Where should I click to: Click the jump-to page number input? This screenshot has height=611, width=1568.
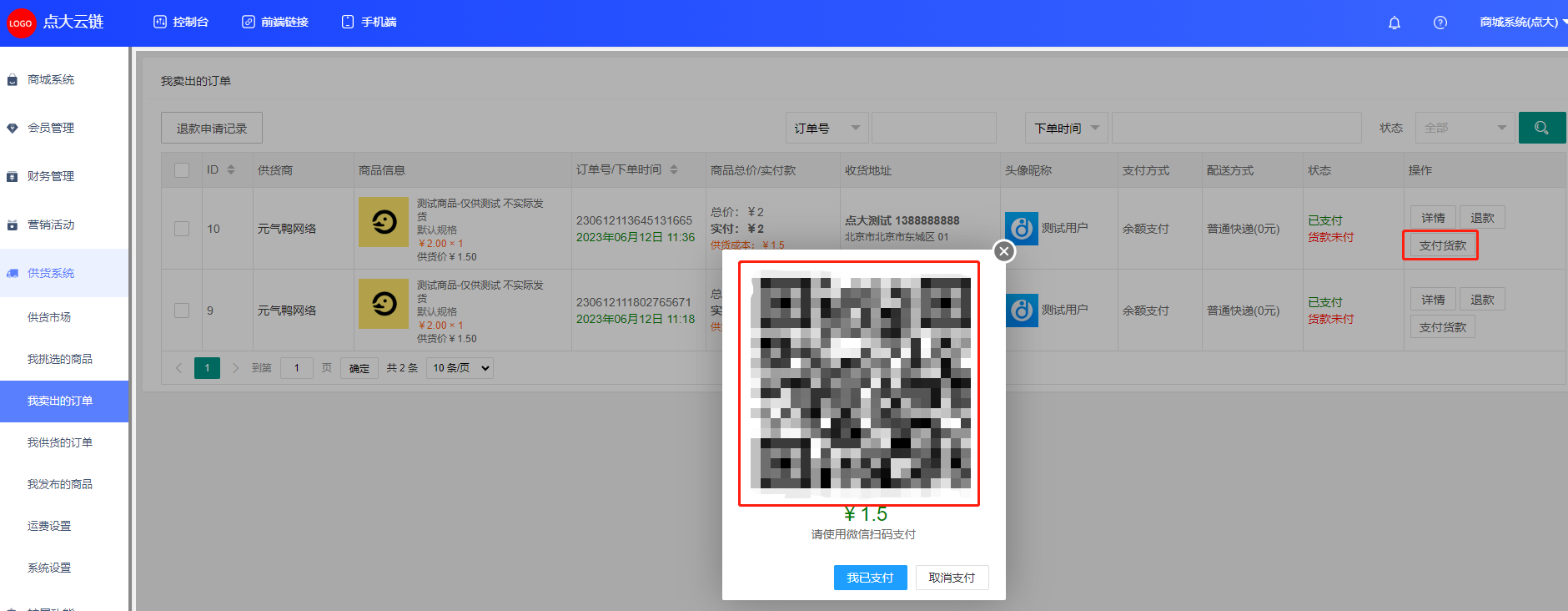[x=297, y=368]
